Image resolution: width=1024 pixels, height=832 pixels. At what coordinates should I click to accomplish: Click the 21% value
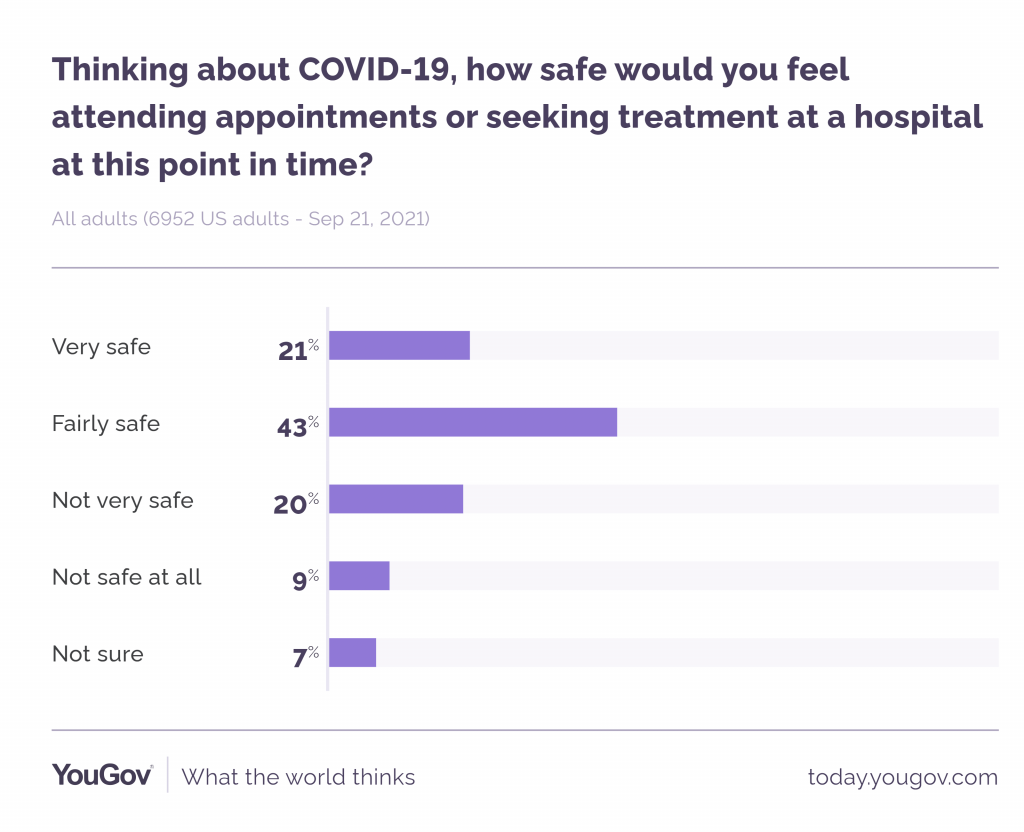tap(298, 349)
